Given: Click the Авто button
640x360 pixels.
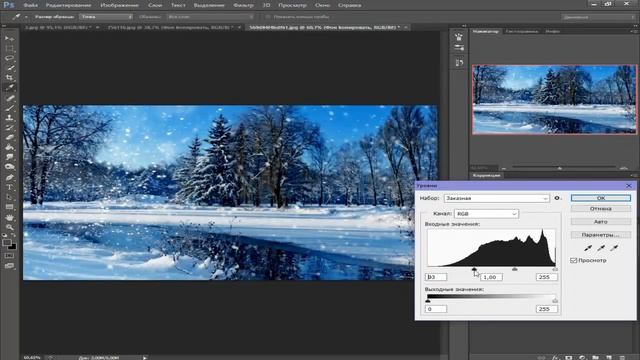Looking at the screenshot, I should pyautogui.click(x=601, y=222).
